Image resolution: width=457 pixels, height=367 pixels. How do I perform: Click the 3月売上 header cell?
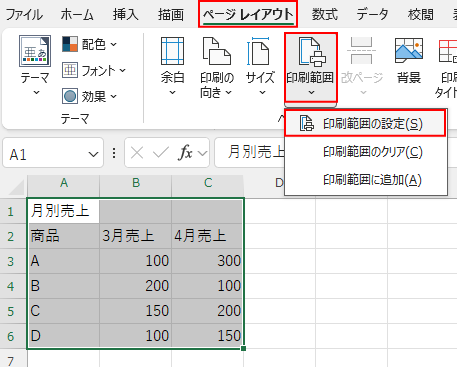coord(136,236)
